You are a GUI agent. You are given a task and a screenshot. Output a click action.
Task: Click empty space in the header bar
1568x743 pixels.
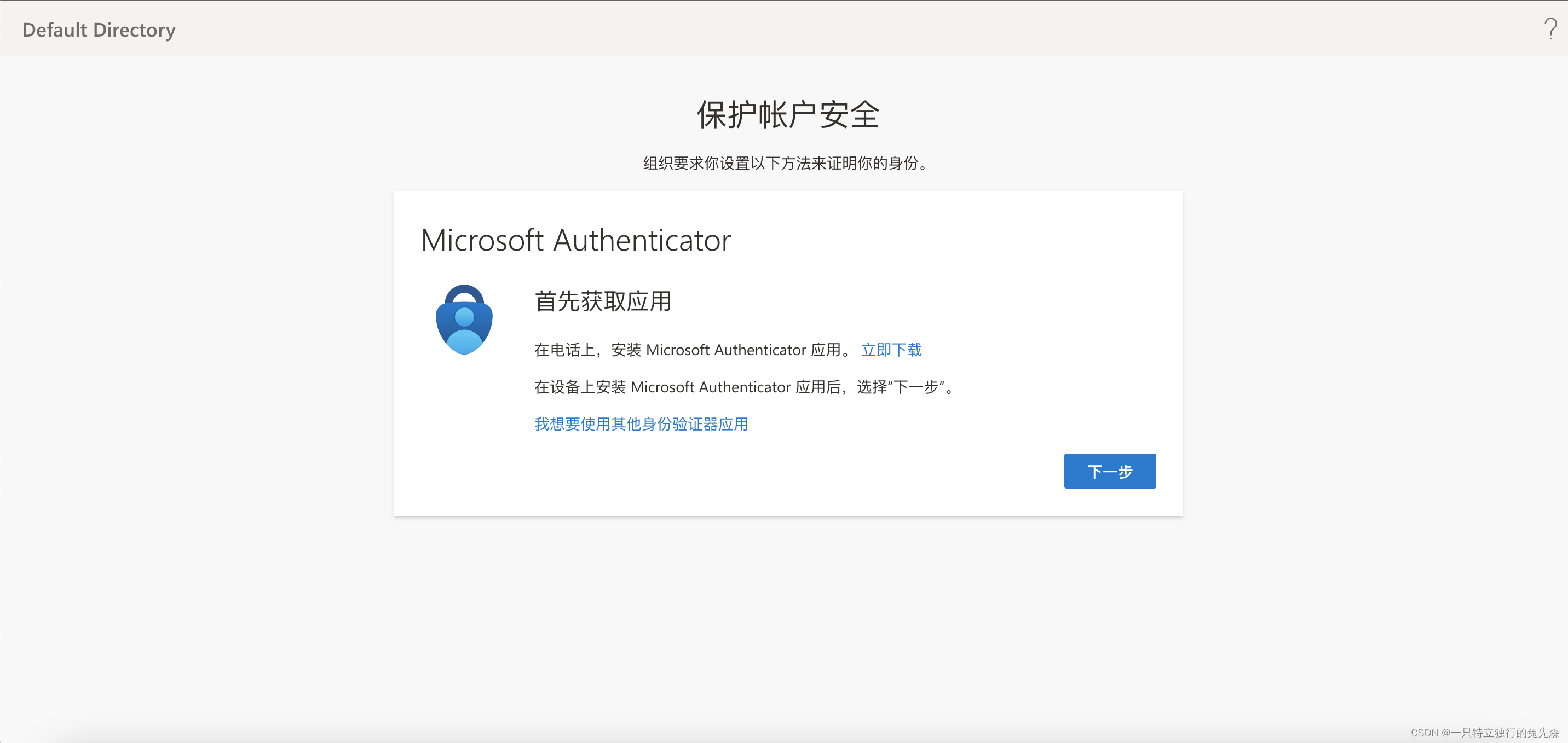coord(791,28)
